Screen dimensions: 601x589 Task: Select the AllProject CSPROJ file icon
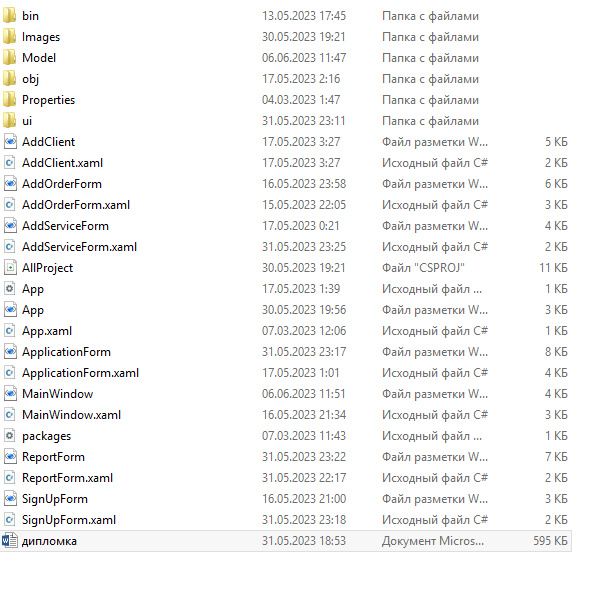tap(10, 268)
